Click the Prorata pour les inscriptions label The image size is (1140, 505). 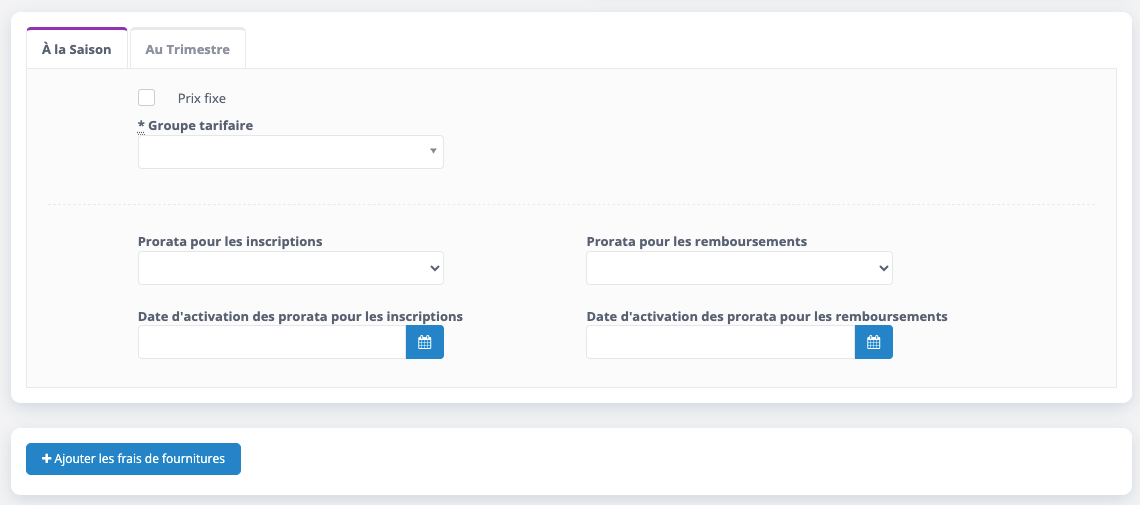click(x=230, y=241)
